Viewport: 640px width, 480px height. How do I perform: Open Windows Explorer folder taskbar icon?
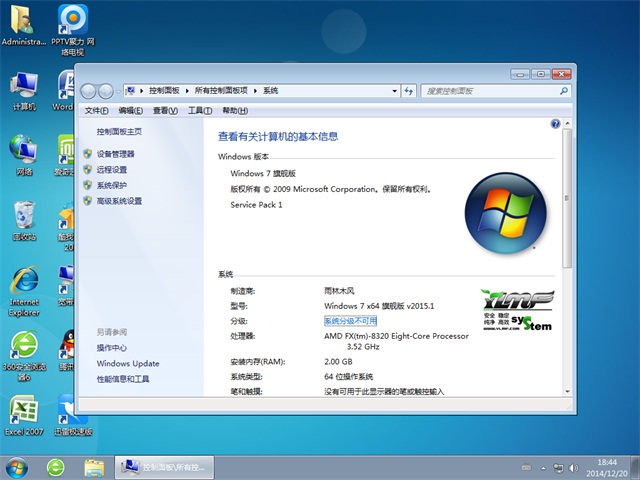pyautogui.click(x=94, y=468)
